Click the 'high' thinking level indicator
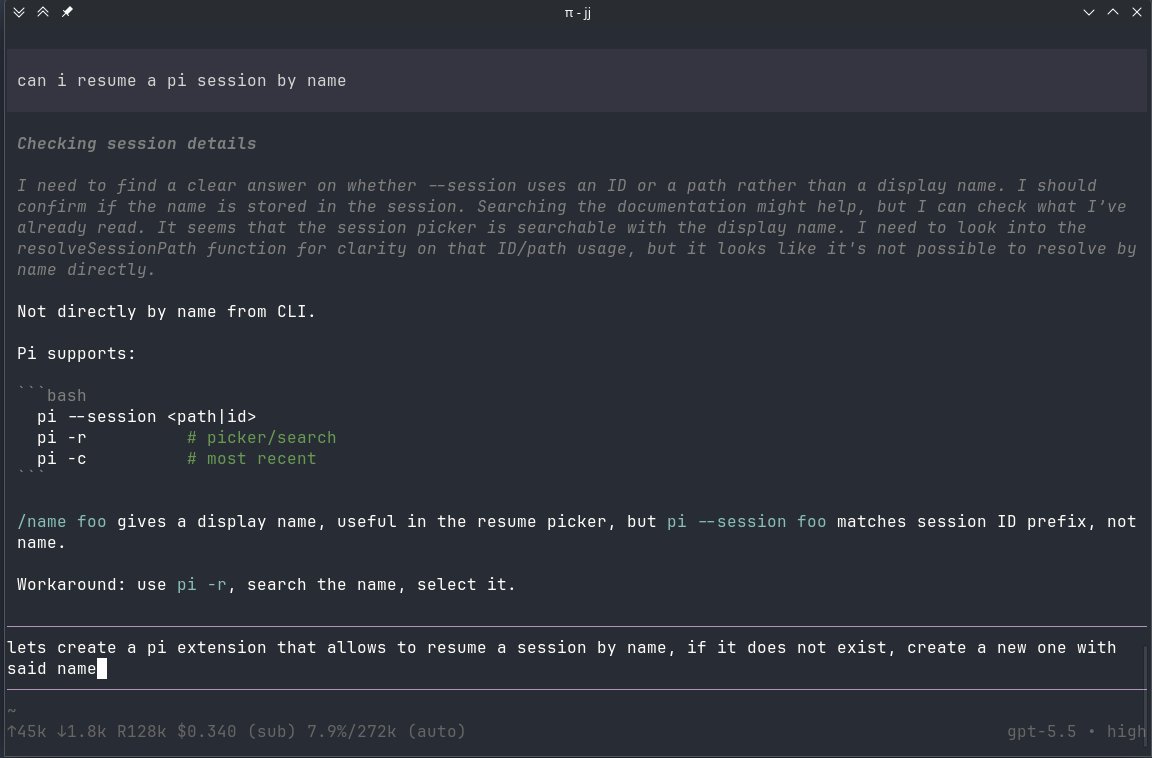The width and height of the screenshot is (1152, 758). point(1126,732)
